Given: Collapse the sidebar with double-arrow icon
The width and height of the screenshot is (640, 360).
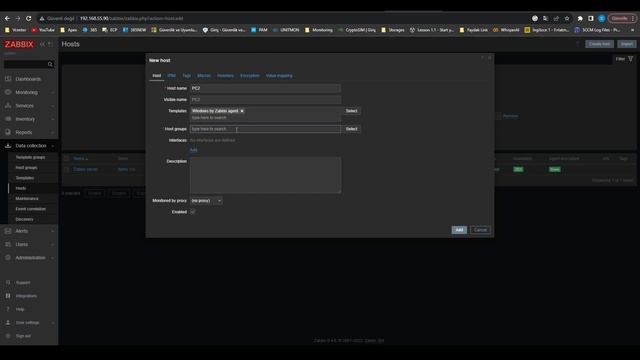Looking at the screenshot, I should click(42, 44).
